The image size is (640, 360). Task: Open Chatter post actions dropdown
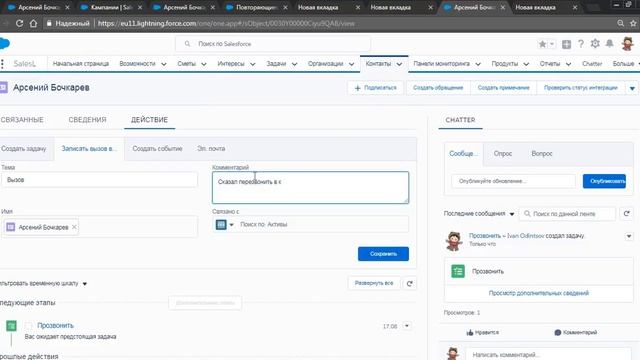click(x=629, y=236)
